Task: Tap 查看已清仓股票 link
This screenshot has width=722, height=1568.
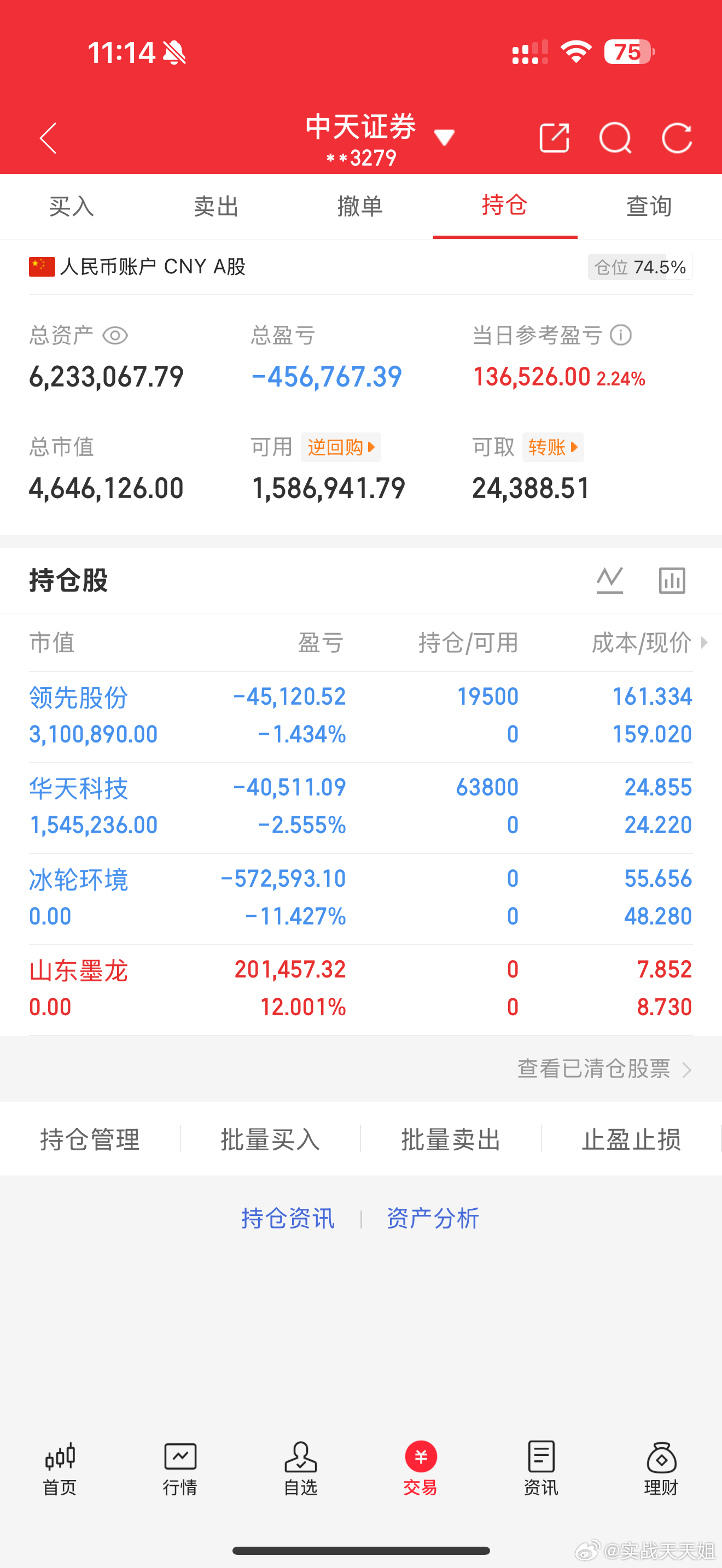Action: (x=604, y=1069)
